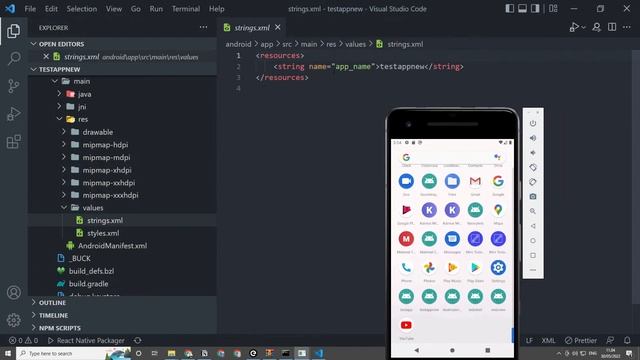Screen dimensions: 640x360
Task: Open the Source Control view
Action: 13,86
